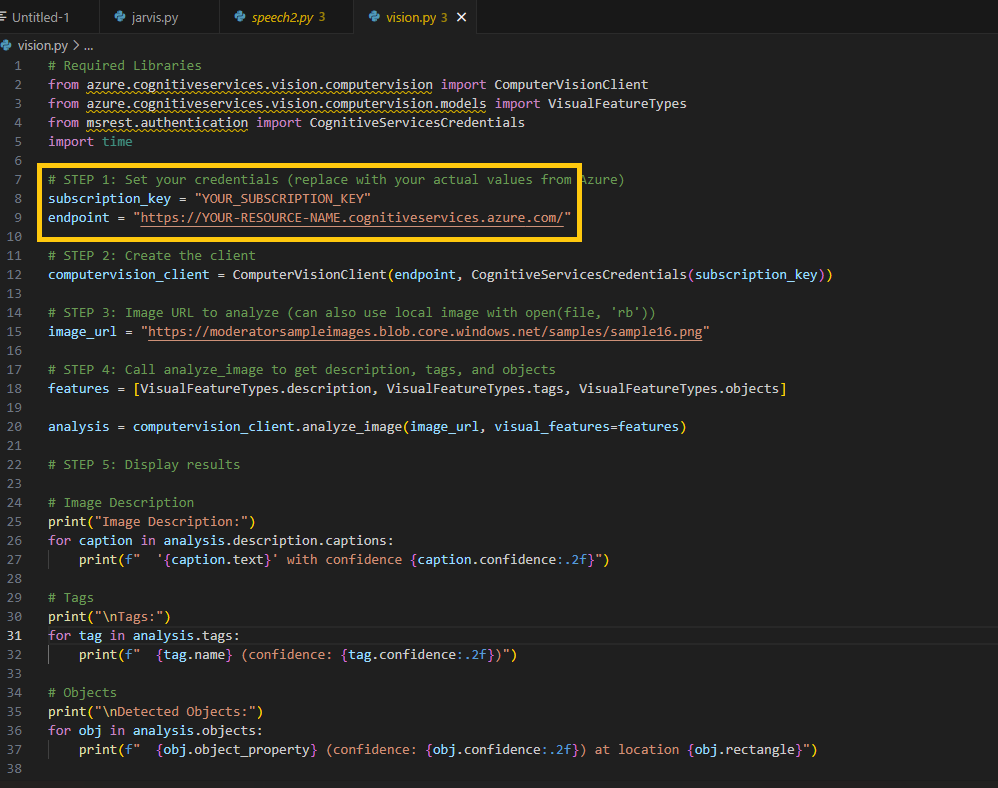Click the features variable on line 18
The image size is (998, 788).
tap(79, 389)
